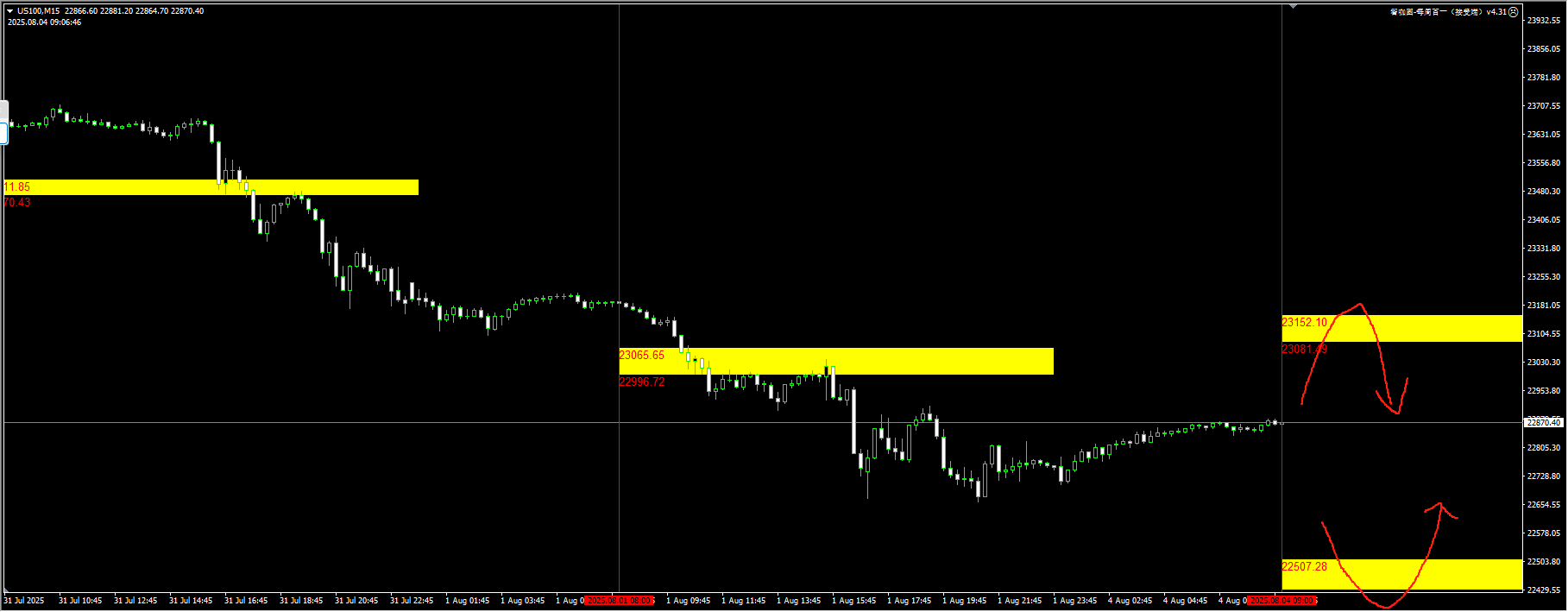Viewport: 1568px width, 612px height.
Task: Click the 1 Aug 15:45 time axis label
Action: pos(853,601)
